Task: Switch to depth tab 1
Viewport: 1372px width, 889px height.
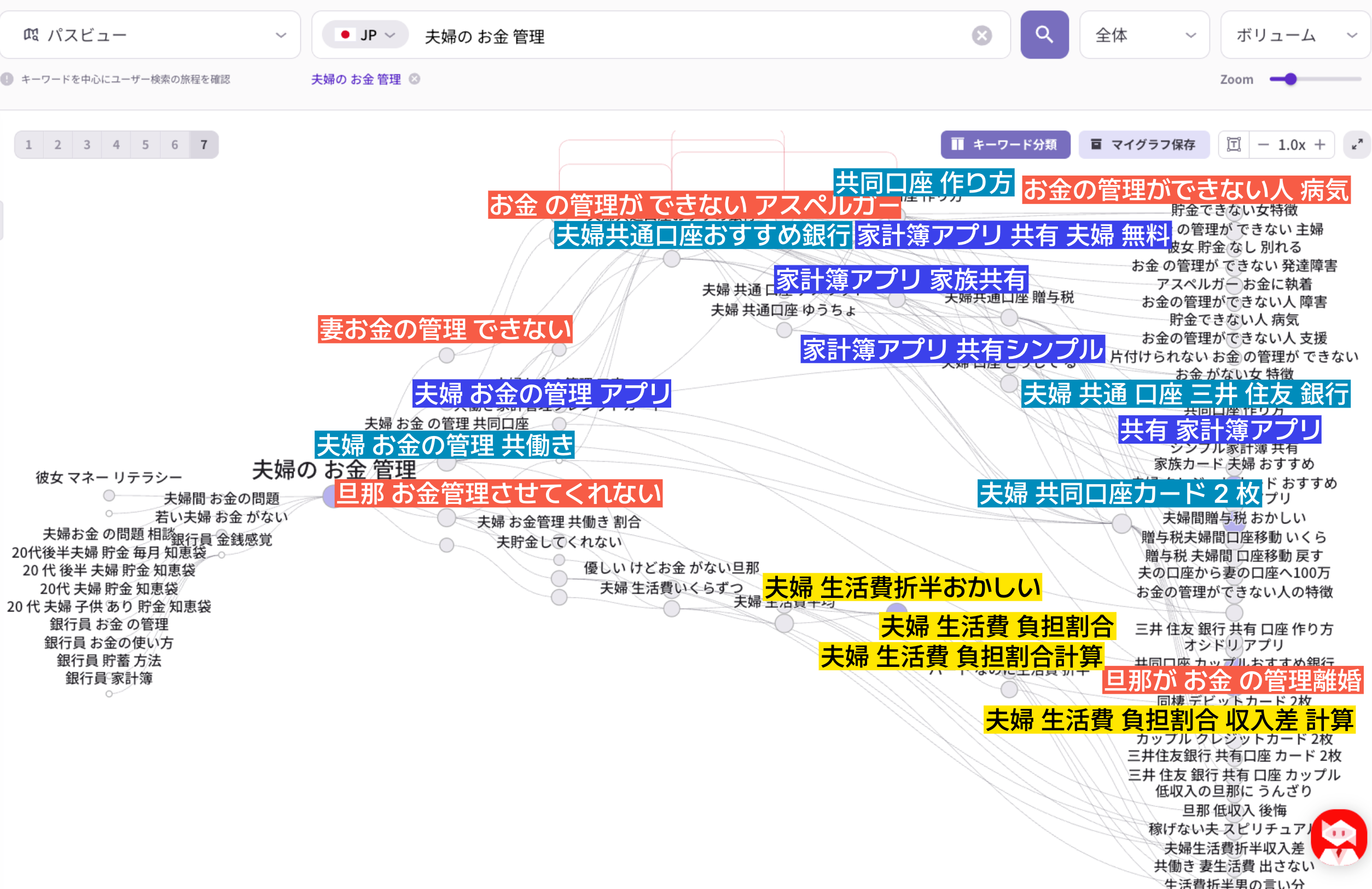Action: coord(29,144)
